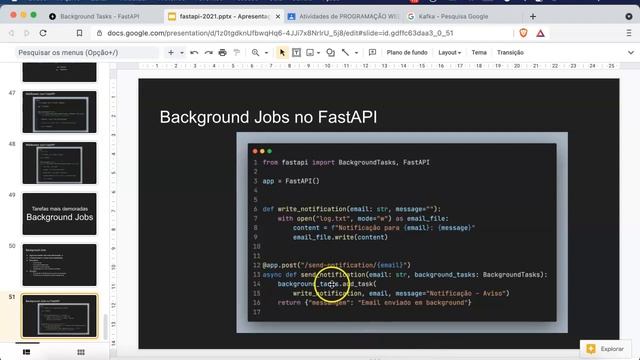Click the Brave rewards triangle icon
640x360 pixels.
tap(540, 33)
